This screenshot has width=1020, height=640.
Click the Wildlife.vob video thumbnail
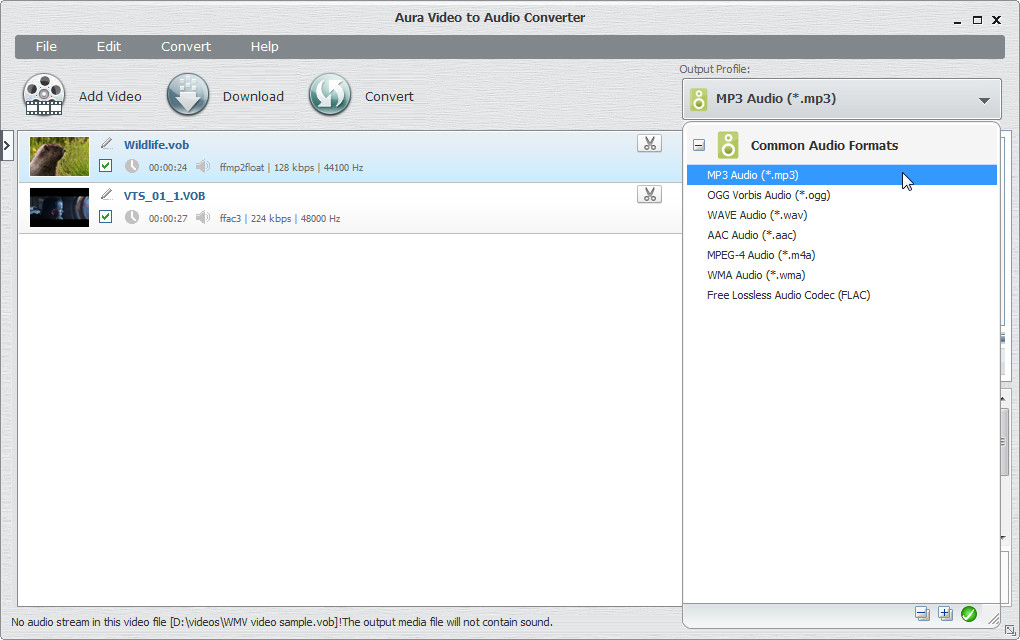pyautogui.click(x=59, y=156)
